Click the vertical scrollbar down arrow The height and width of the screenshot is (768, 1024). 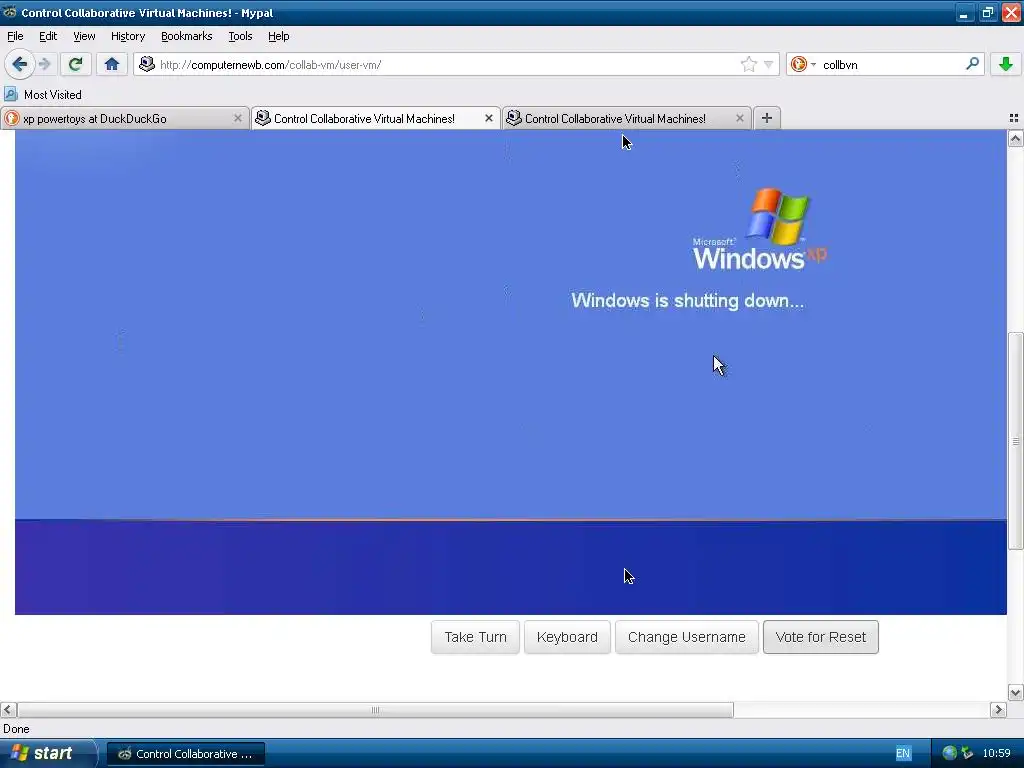pos(1016,693)
